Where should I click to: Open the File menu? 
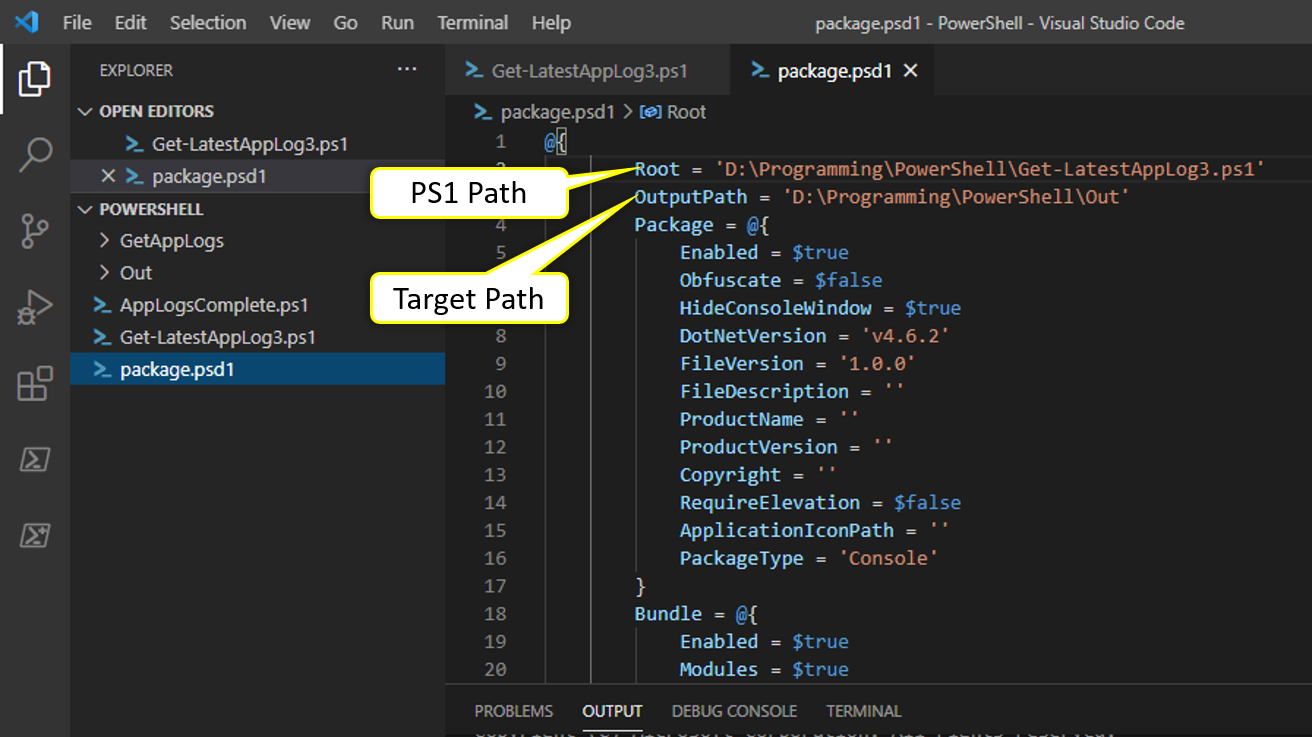tap(77, 22)
